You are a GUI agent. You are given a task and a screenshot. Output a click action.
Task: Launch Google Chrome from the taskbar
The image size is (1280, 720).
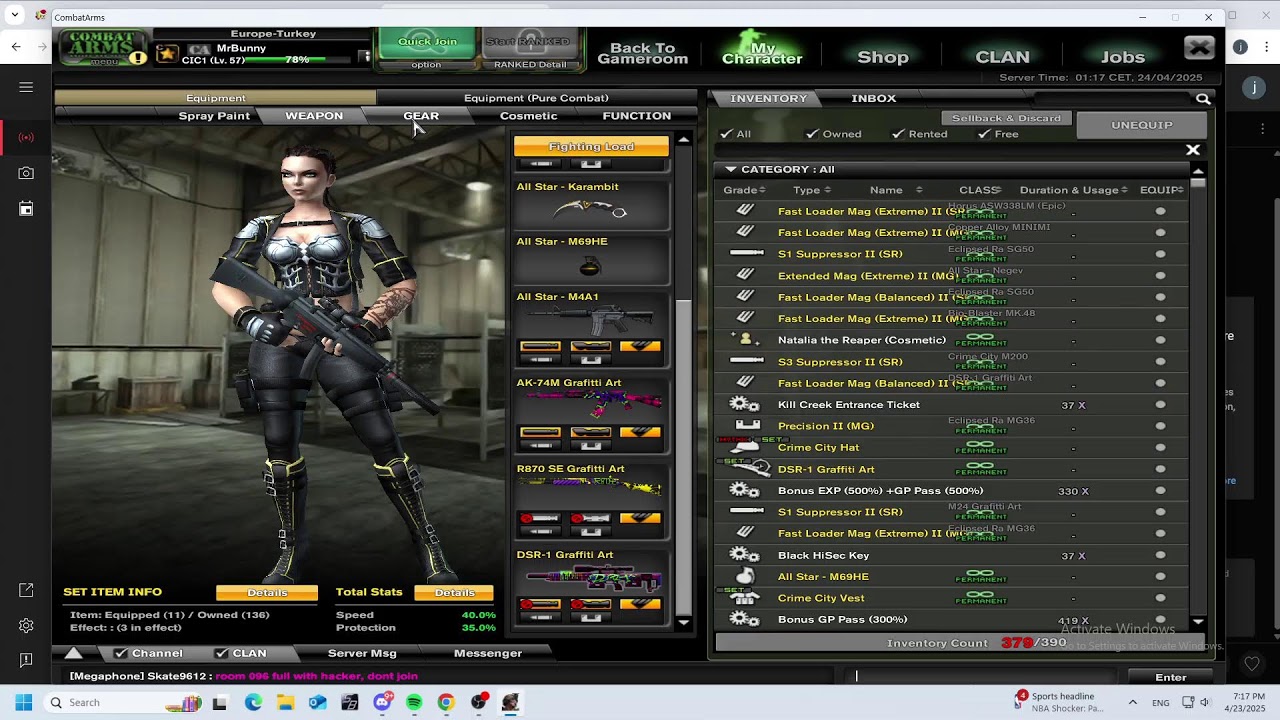tap(446, 702)
